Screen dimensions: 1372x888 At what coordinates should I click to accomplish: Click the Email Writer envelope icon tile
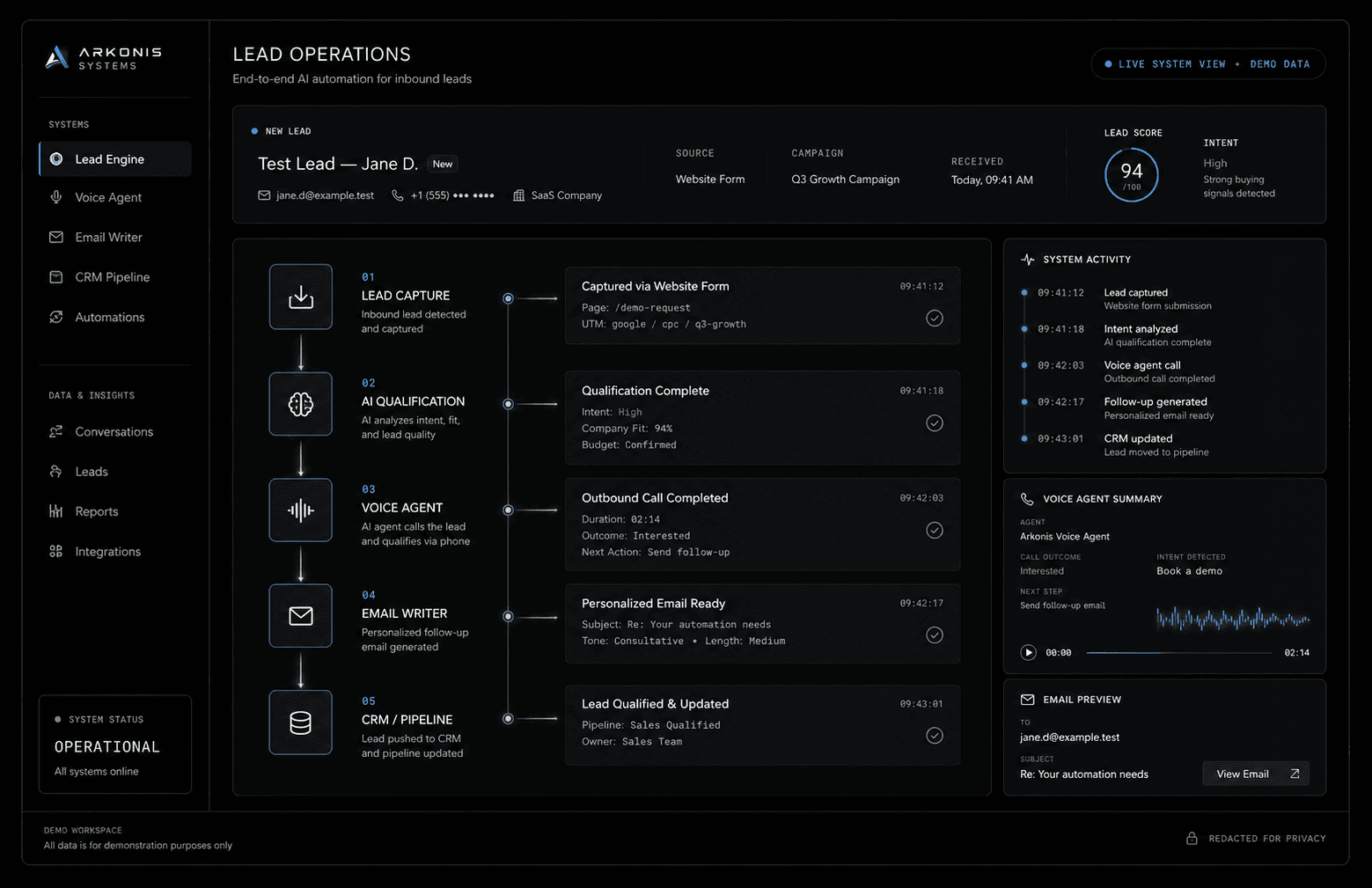coord(301,616)
